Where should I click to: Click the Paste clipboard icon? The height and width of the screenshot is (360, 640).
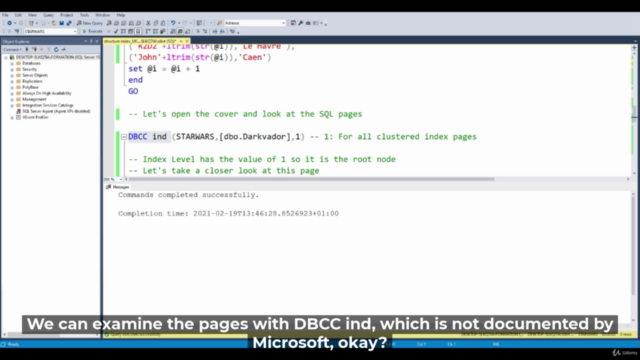(x=163, y=23)
